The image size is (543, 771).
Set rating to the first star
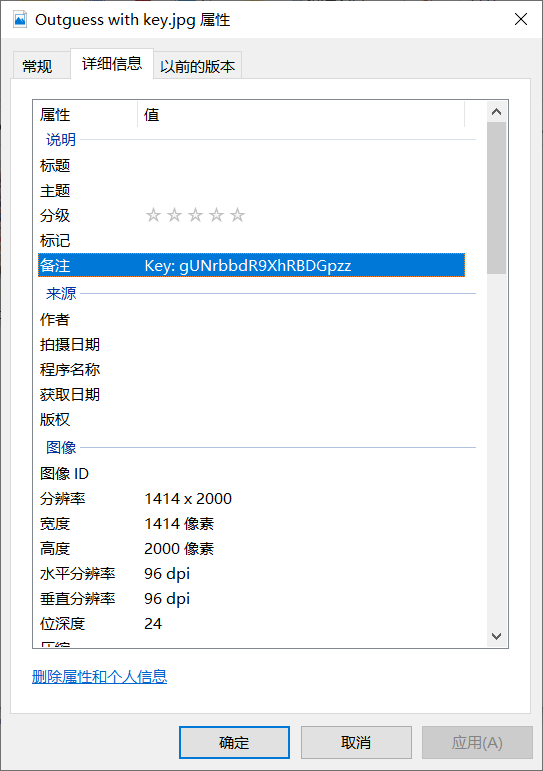(x=153, y=215)
